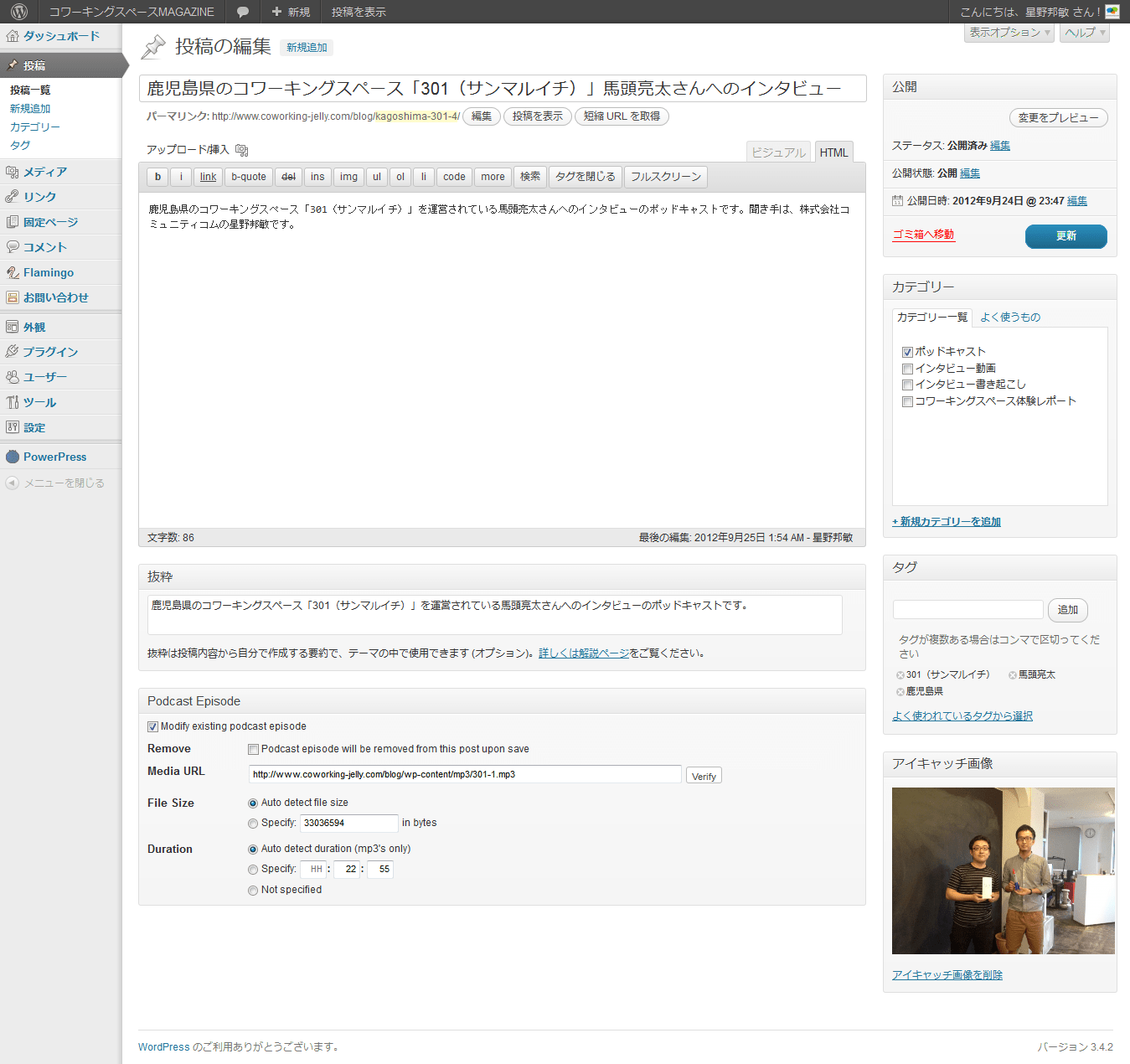Image resolution: width=1130 pixels, height=1064 pixels.
Task: Collapse the アイキャッチ画像 box header
Action: tap(1000, 764)
